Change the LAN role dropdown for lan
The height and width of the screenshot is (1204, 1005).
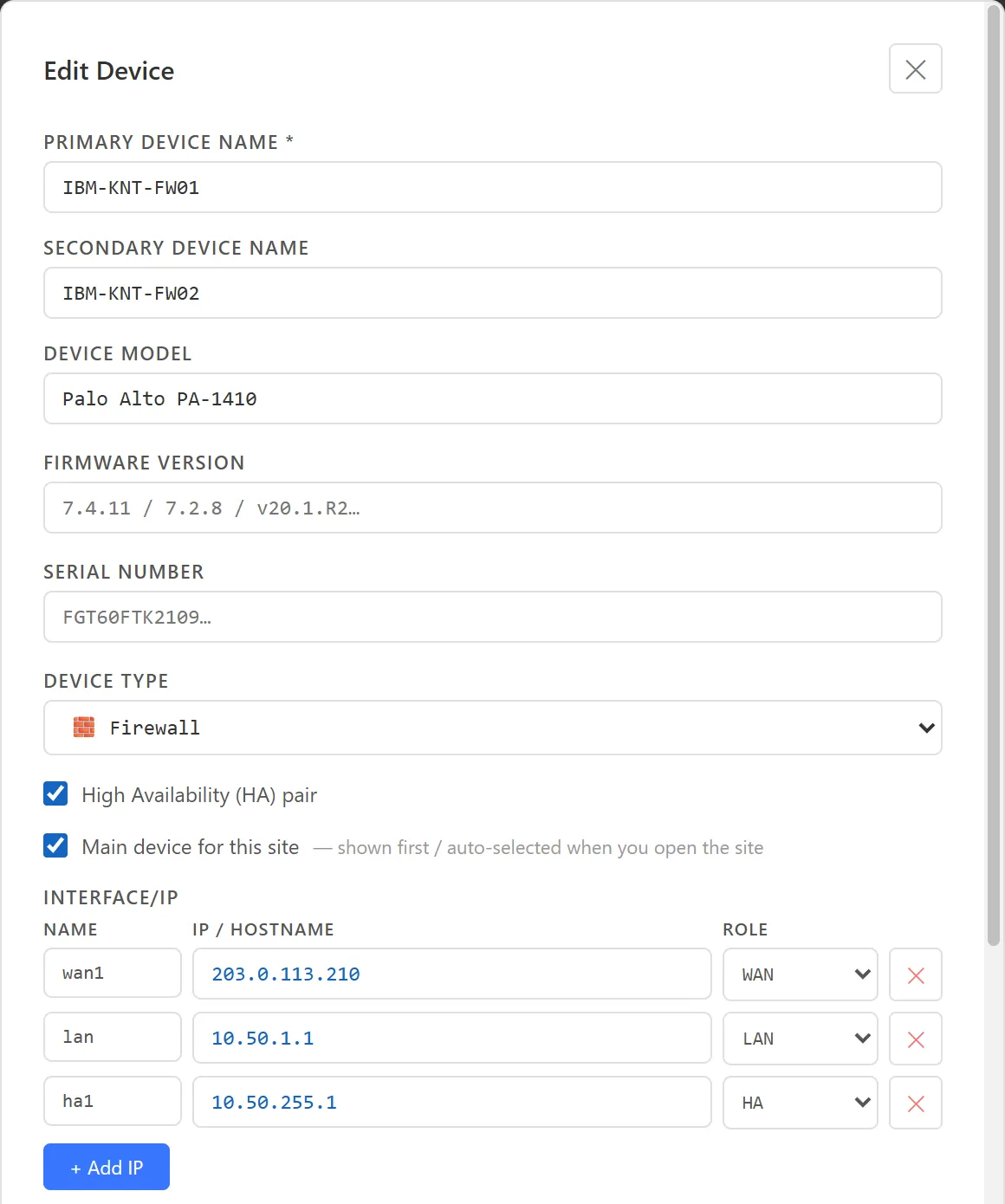pyautogui.click(x=800, y=1039)
